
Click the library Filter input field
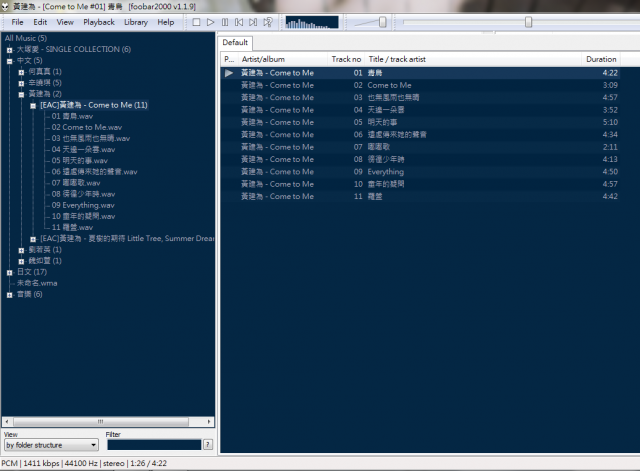154,445
